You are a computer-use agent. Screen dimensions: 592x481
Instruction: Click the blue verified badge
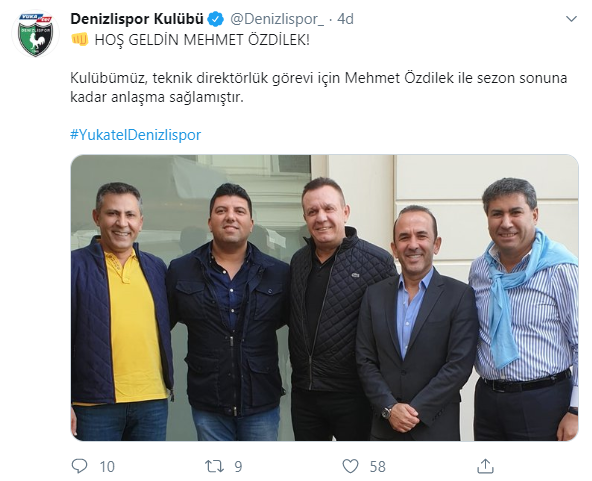click(216, 19)
